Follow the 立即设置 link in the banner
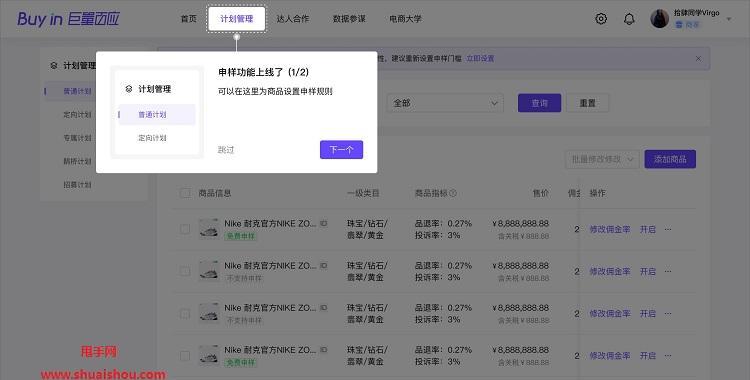The height and width of the screenshot is (380, 750). 480,58
